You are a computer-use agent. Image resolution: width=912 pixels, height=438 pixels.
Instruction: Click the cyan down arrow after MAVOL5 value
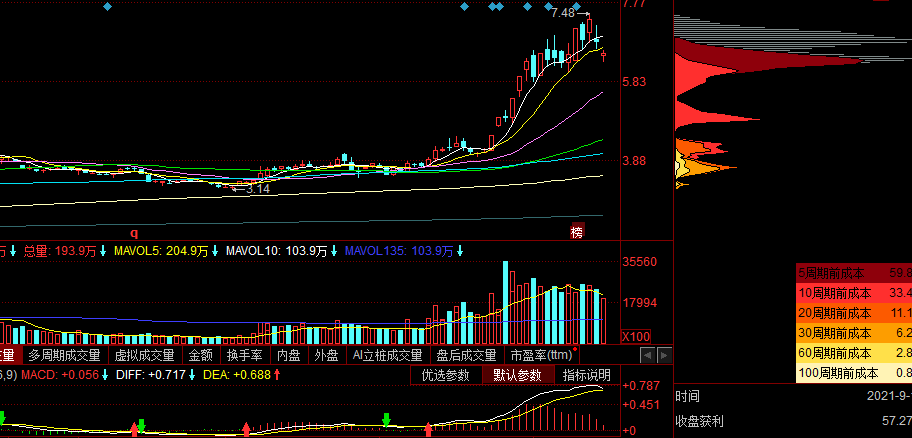click(215, 251)
